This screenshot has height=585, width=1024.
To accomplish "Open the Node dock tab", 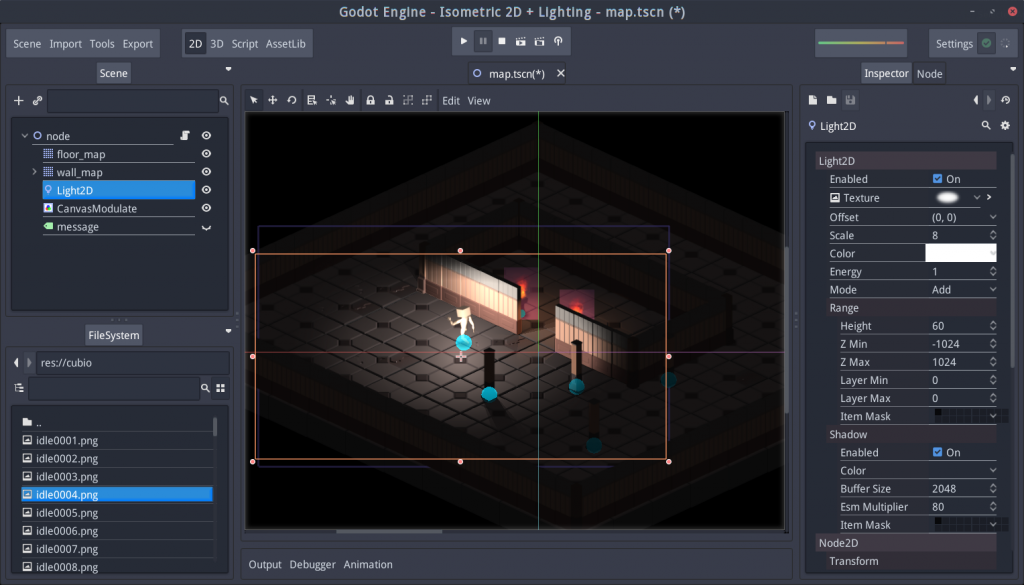I will 928,72.
